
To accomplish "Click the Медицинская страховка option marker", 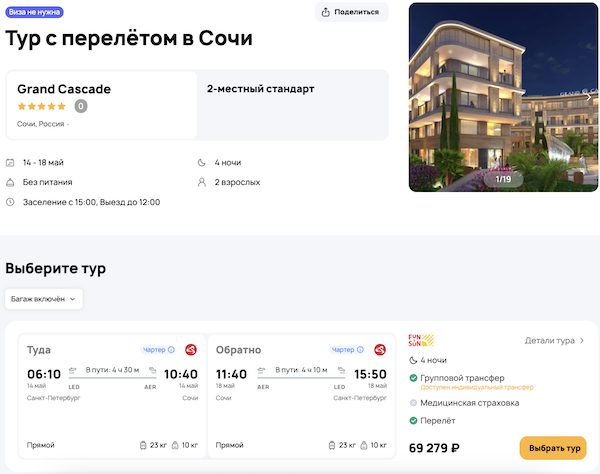I will [x=414, y=403].
